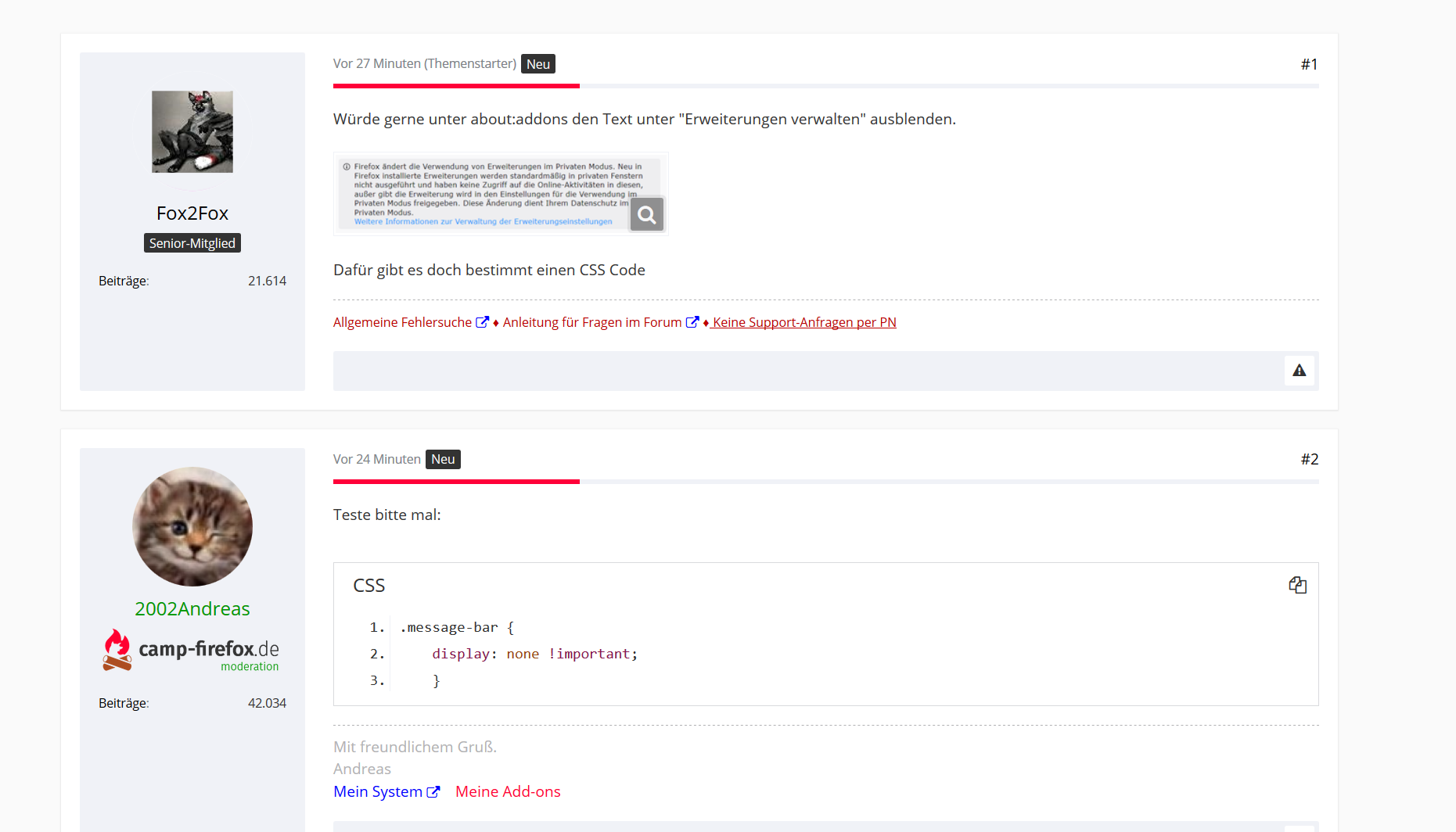Click the Senior-Mitglied rank badge
Screen dimensions: 1456x832
(192, 243)
